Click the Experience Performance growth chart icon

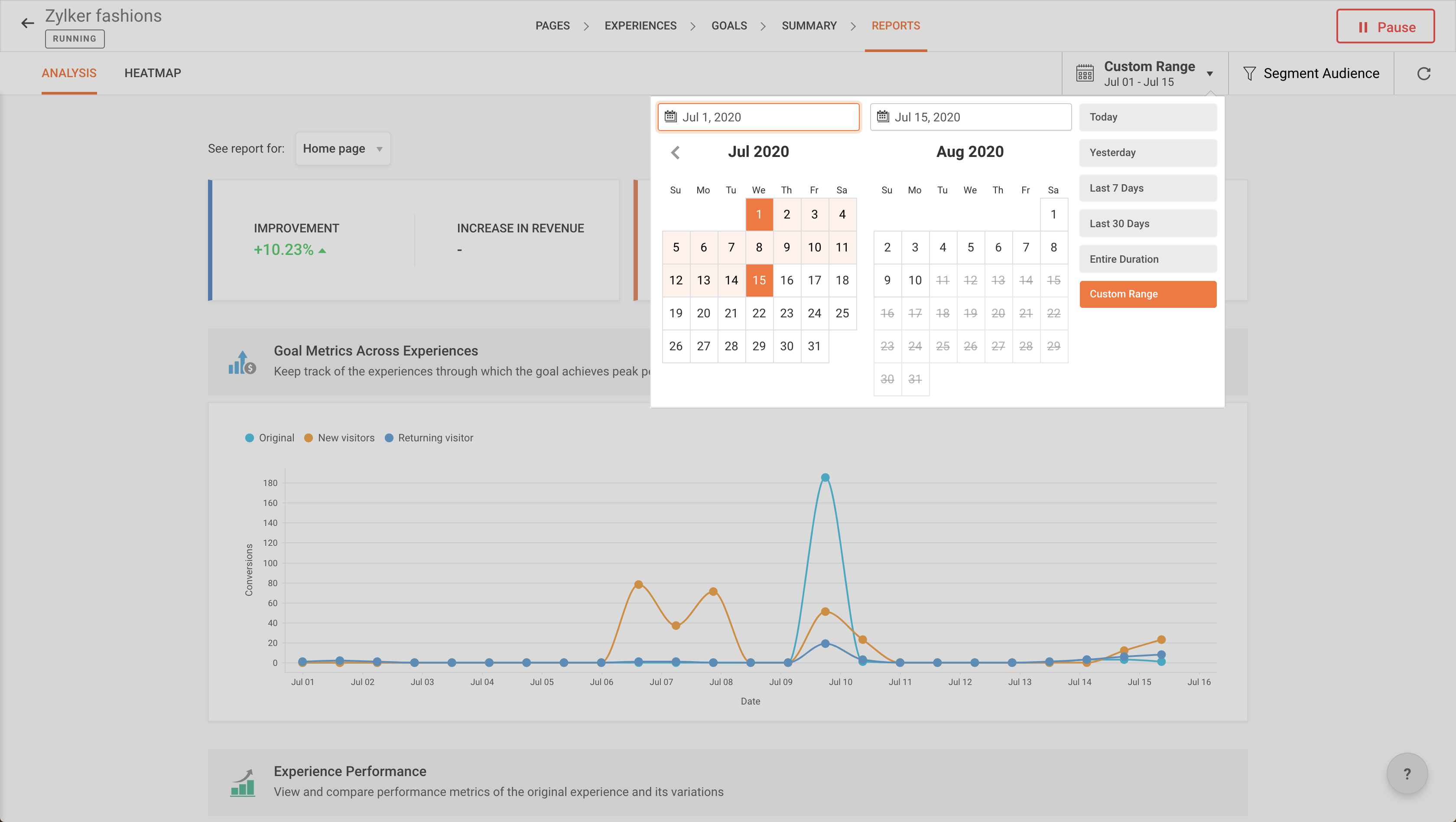(243, 783)
